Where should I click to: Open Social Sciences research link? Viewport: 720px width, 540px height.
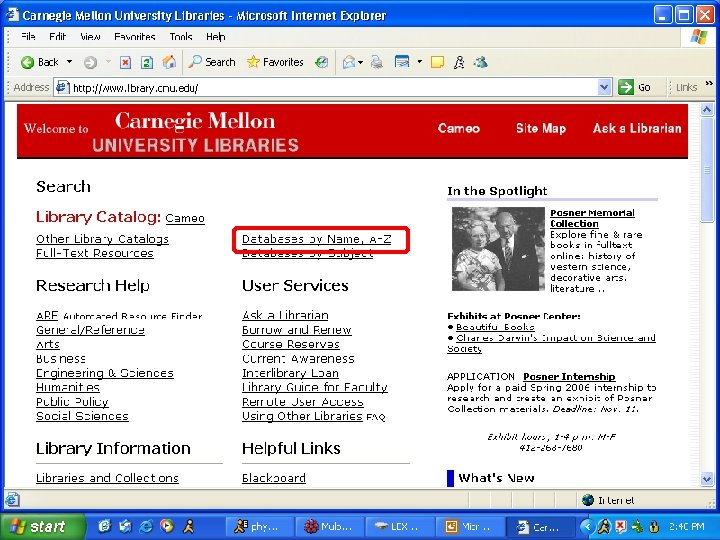82,416
